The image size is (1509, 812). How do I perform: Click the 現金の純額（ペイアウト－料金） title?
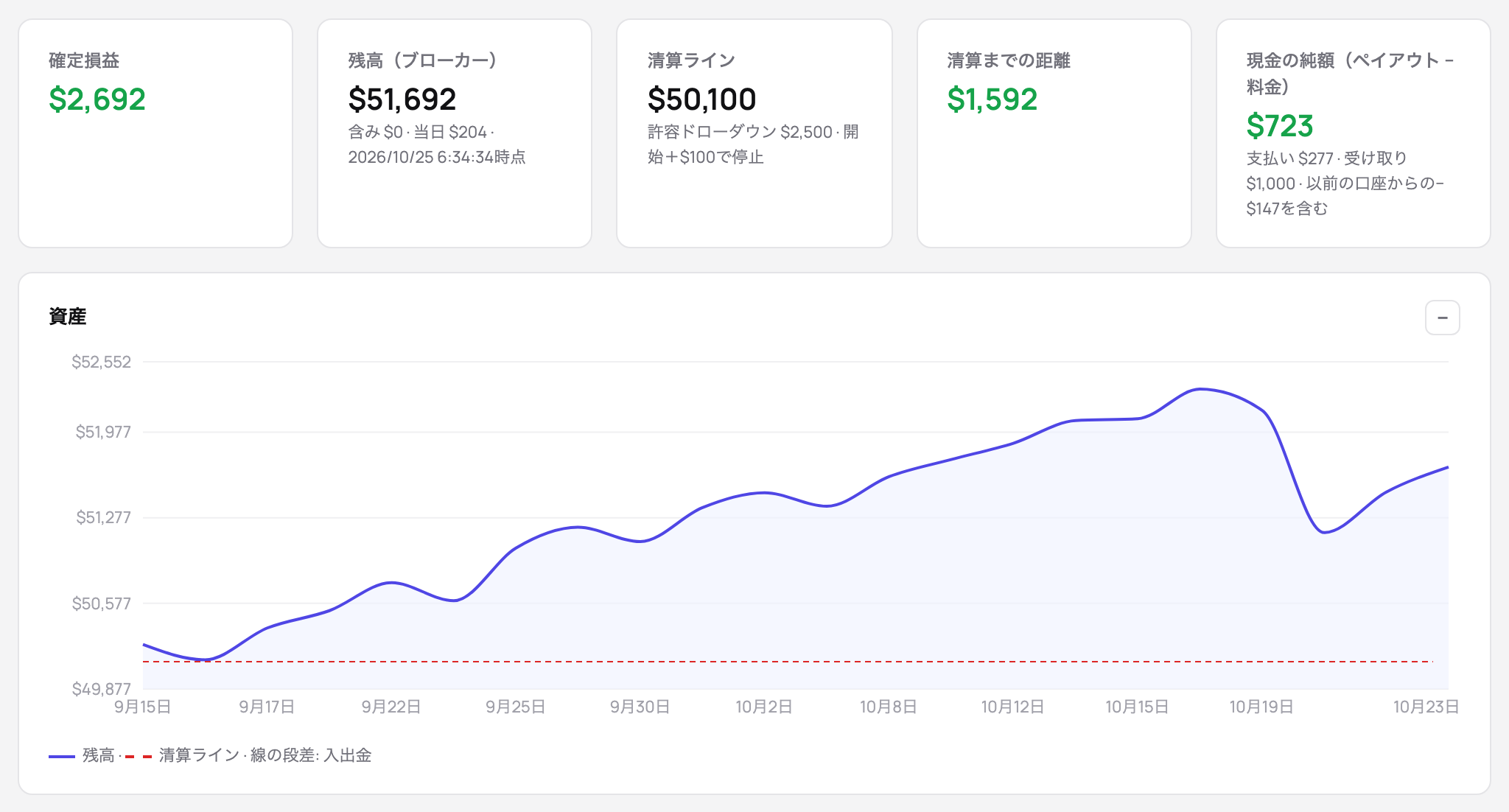(1350, 74)
